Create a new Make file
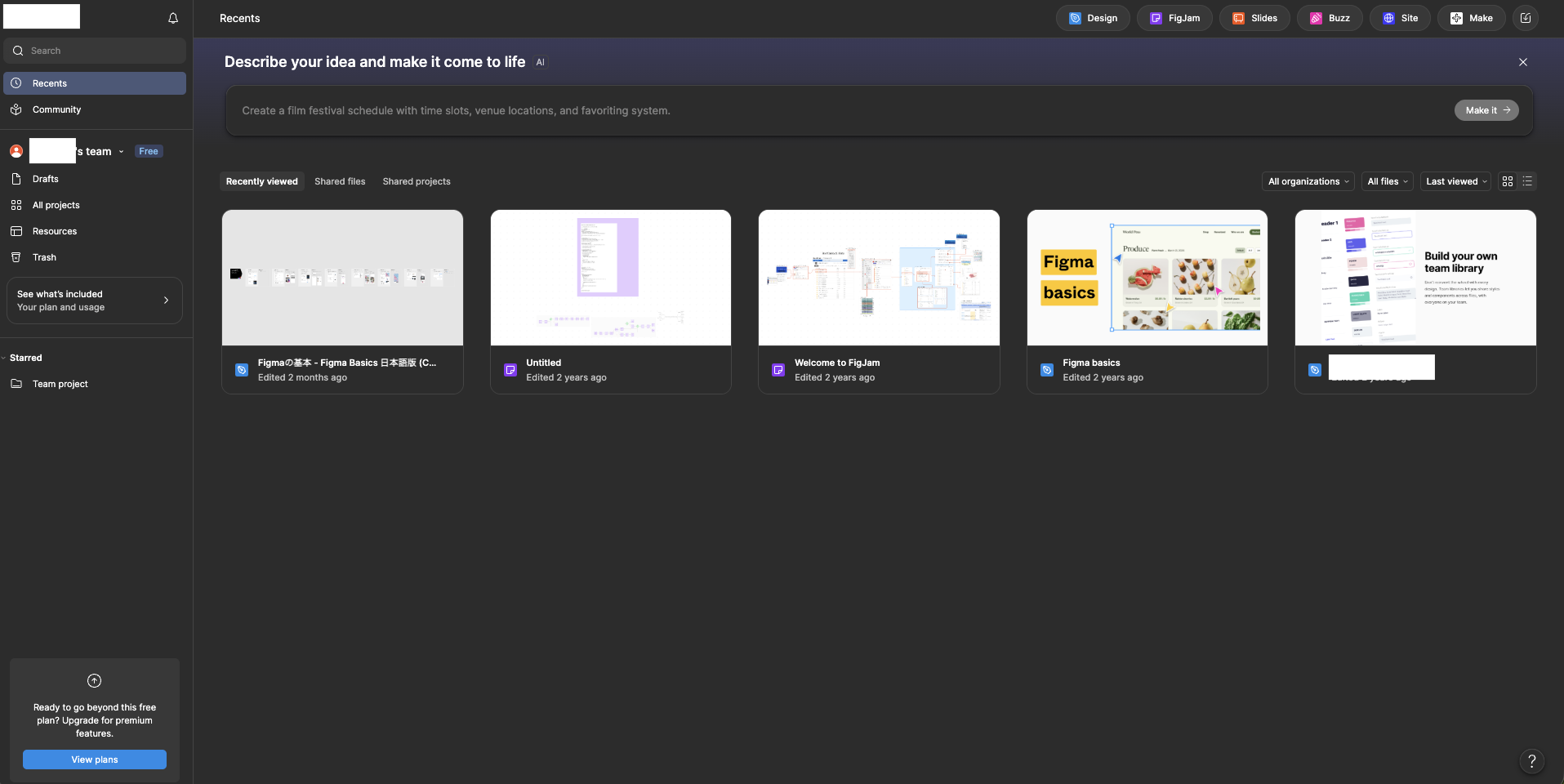This screenshot has width=1564, height=784. click(x=1472, y=18)
